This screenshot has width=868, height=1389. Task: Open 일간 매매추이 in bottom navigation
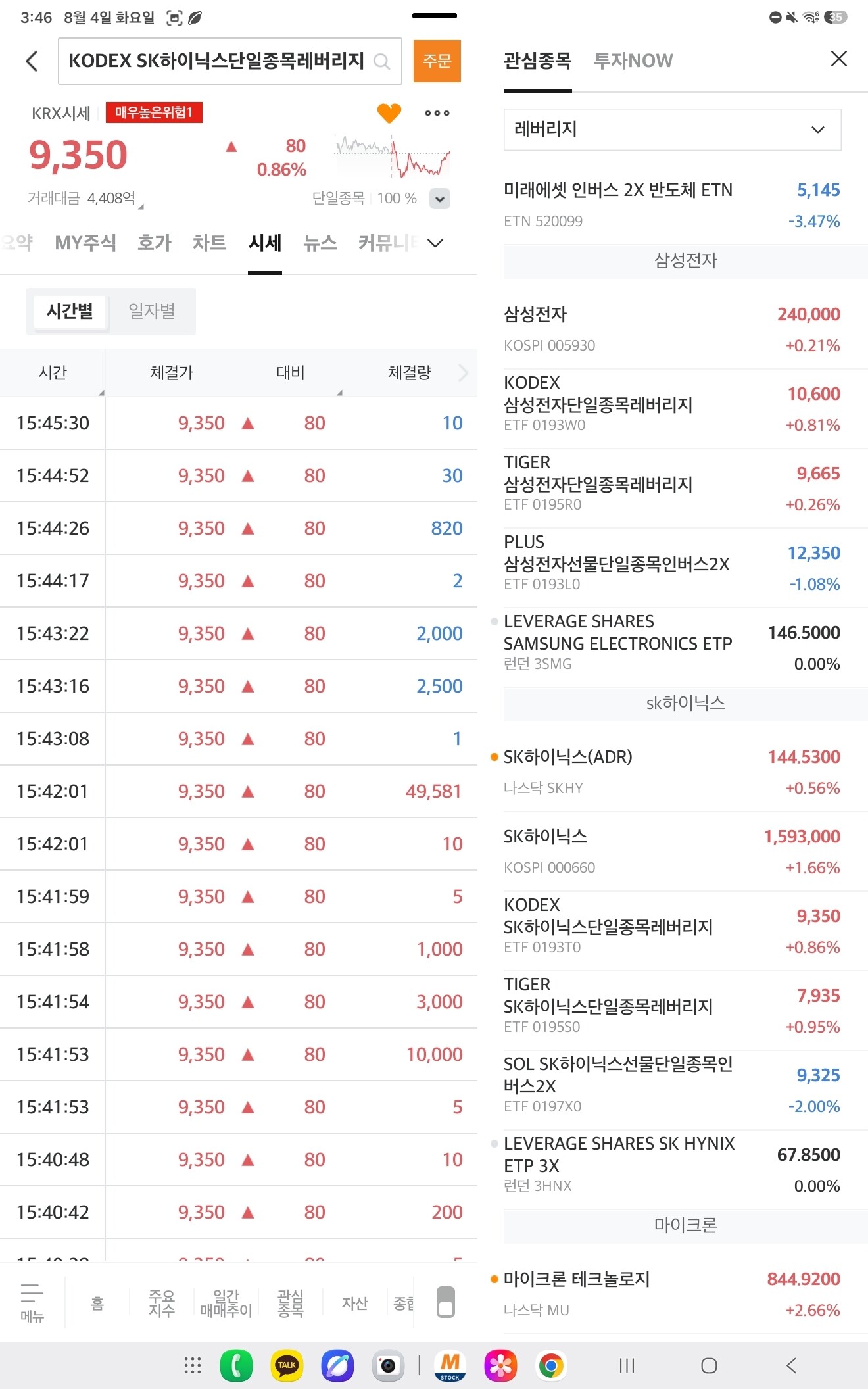pos(226,1303)
